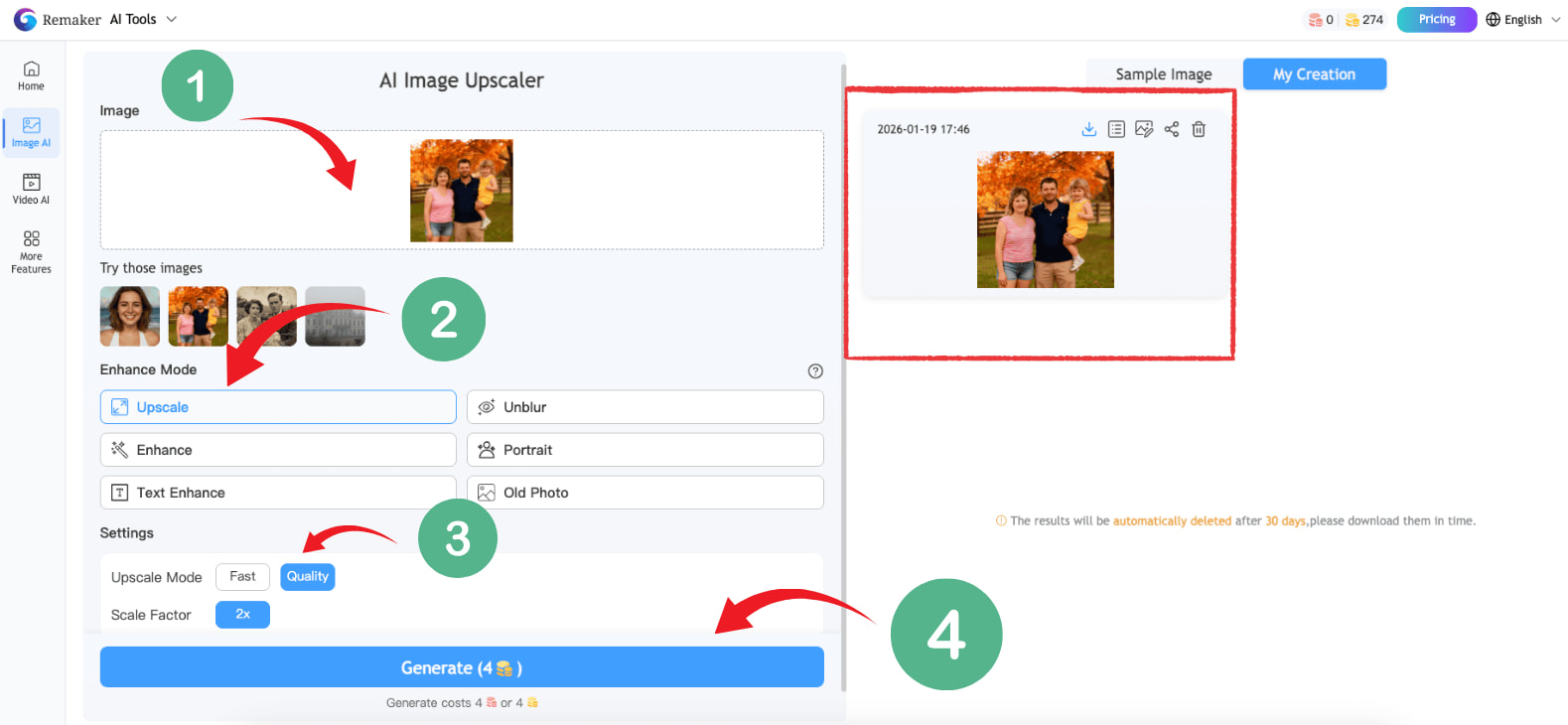
Task: Select Old Photo enhance mode
Action: tap(645, 493)
